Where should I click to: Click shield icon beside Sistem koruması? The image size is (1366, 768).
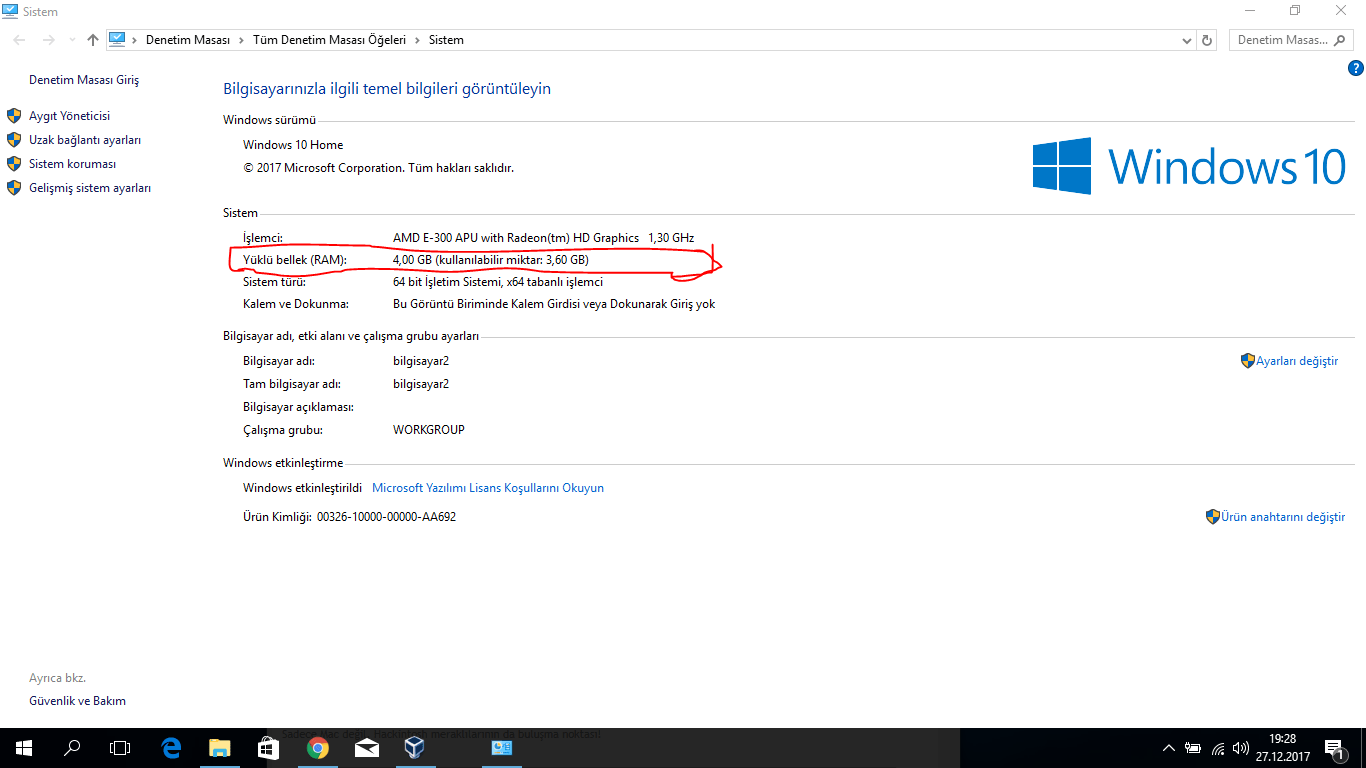[x=14, y=164]
